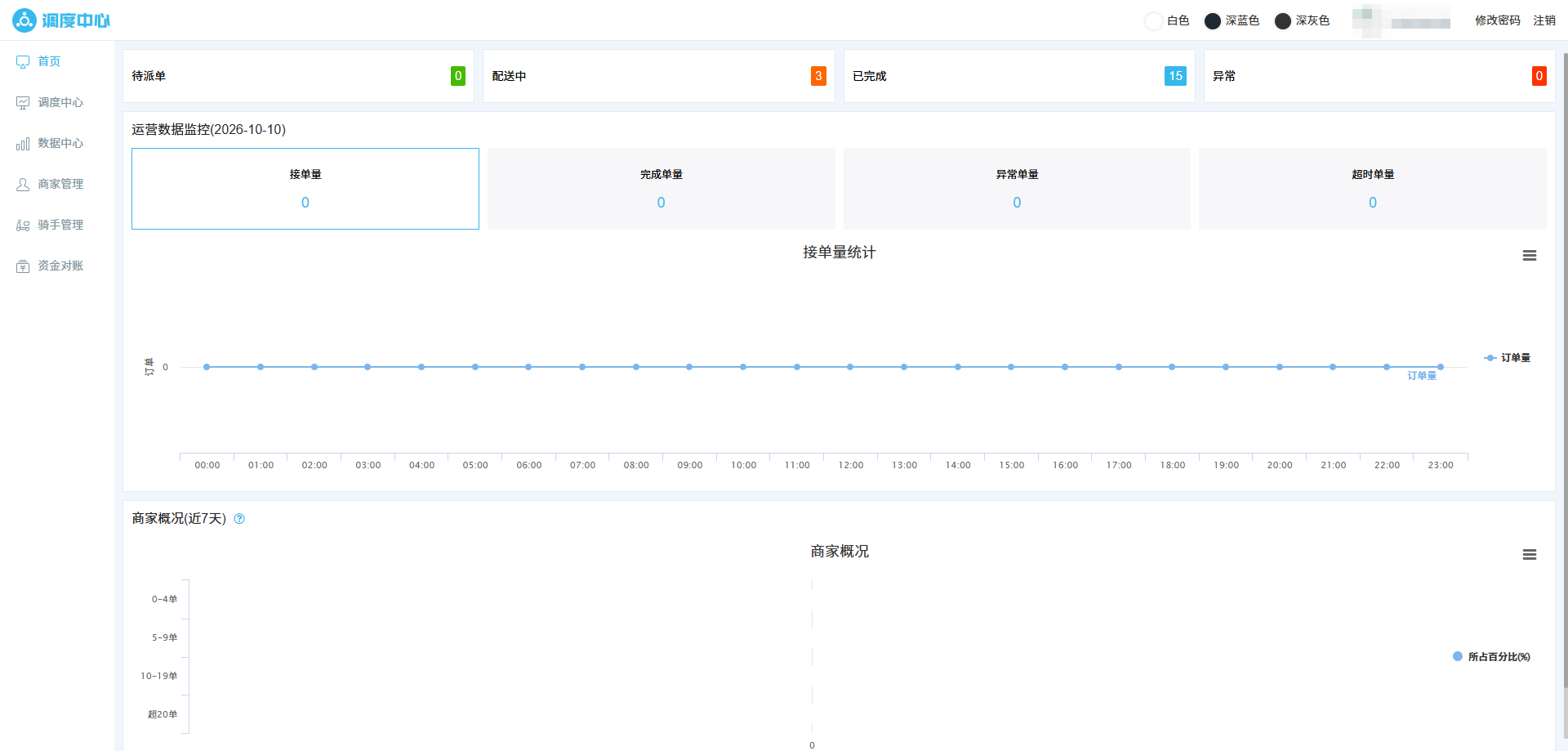This screenshot has height=751, width=1568.
Task: Select the 白色 theme radio
Action: point(1154,21)
